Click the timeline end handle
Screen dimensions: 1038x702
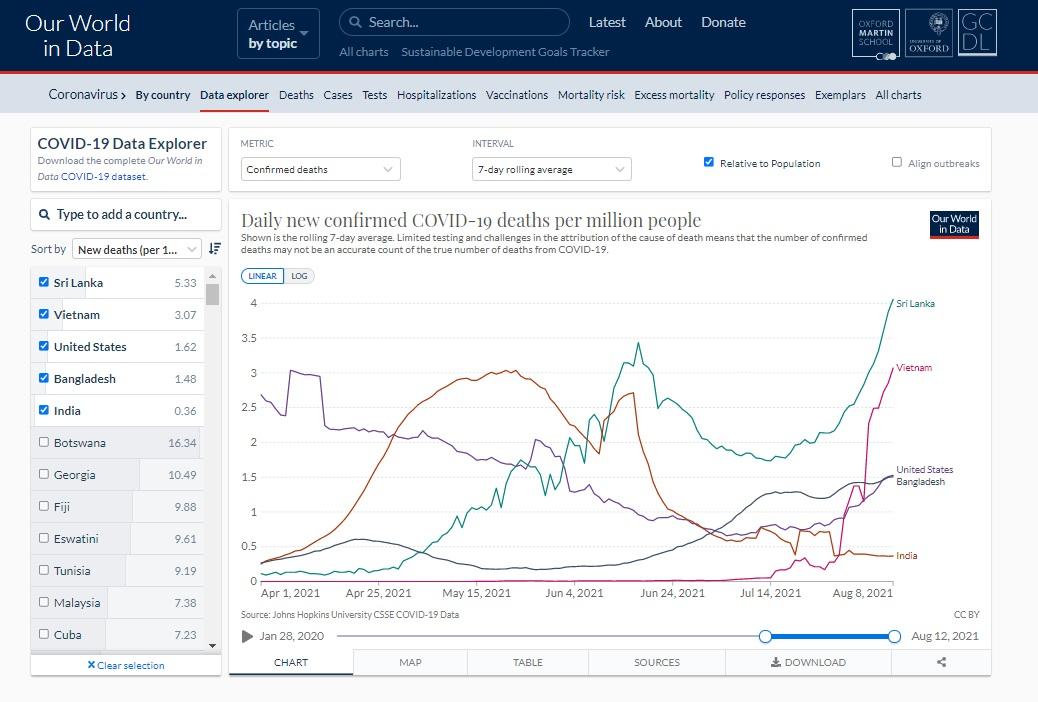(894, 636)
